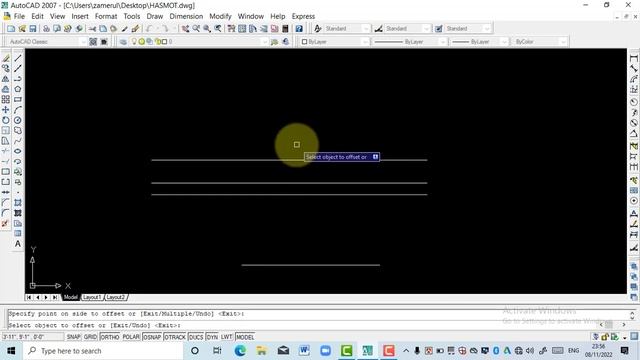Open the Express menu
This screenshot has width=640, height=360.
pyautogui.click(x=303, y=16)
